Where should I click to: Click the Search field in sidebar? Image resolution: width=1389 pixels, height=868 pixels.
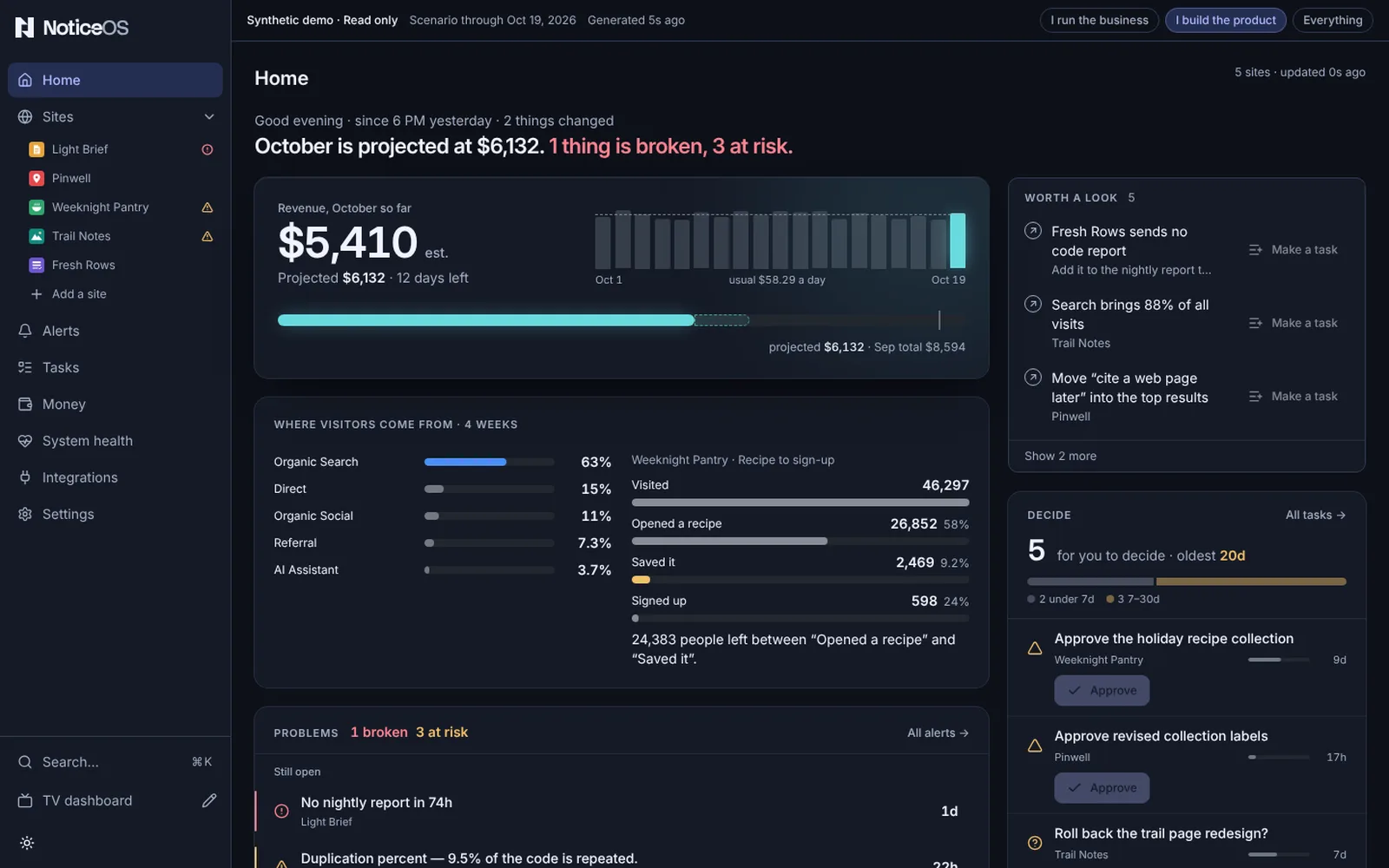coord(115,762)
